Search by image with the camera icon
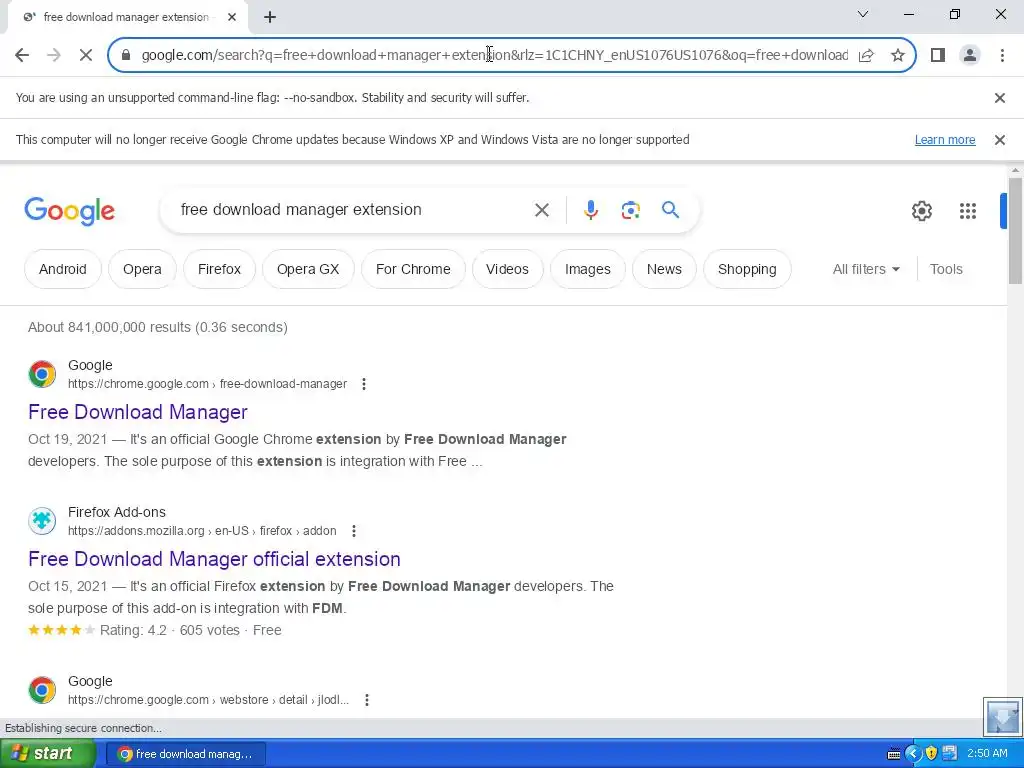This screenshot has width=1024, height=768. (630, 210)
